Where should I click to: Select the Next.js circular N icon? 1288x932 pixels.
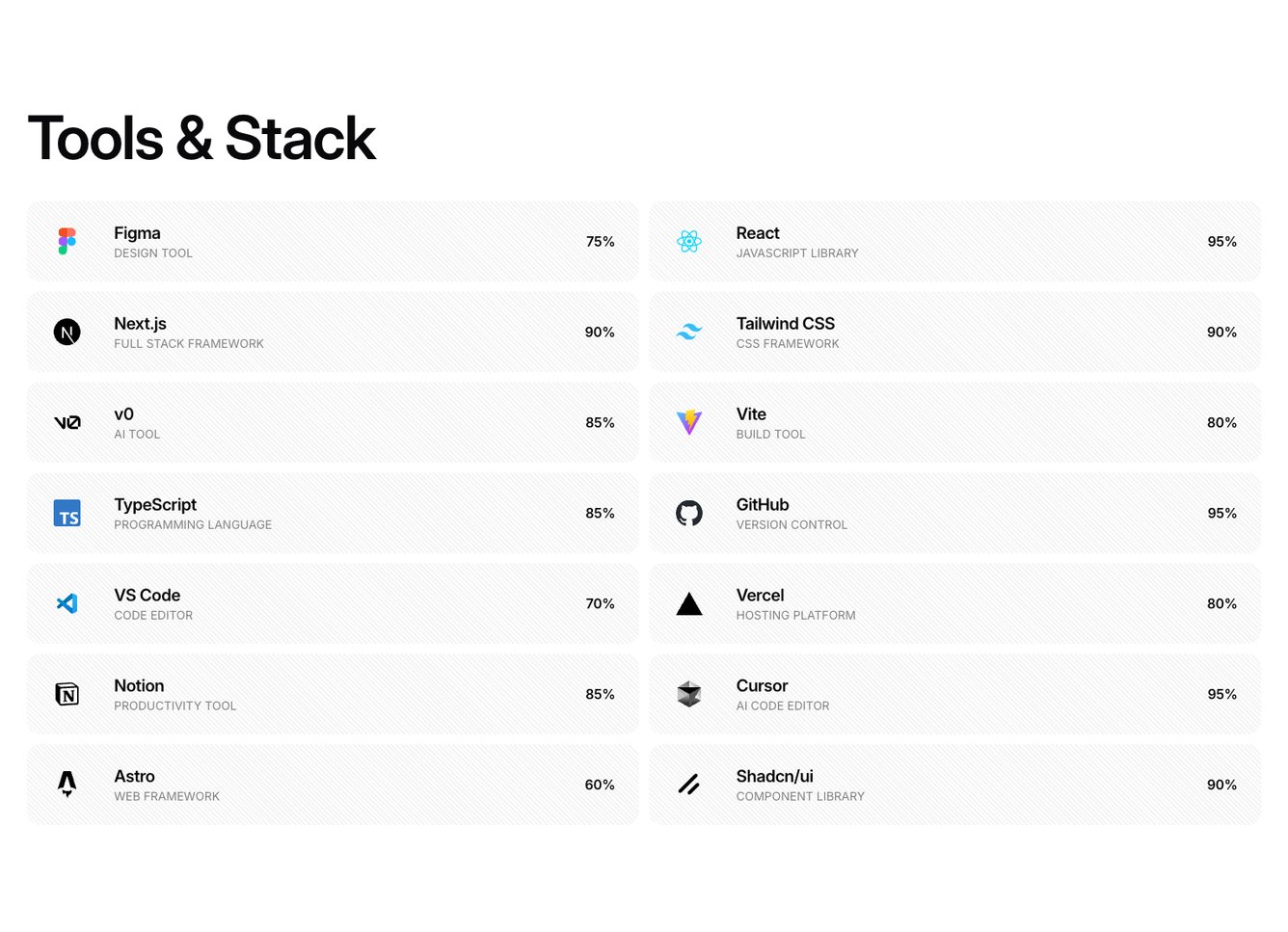(x=67, y=333)
